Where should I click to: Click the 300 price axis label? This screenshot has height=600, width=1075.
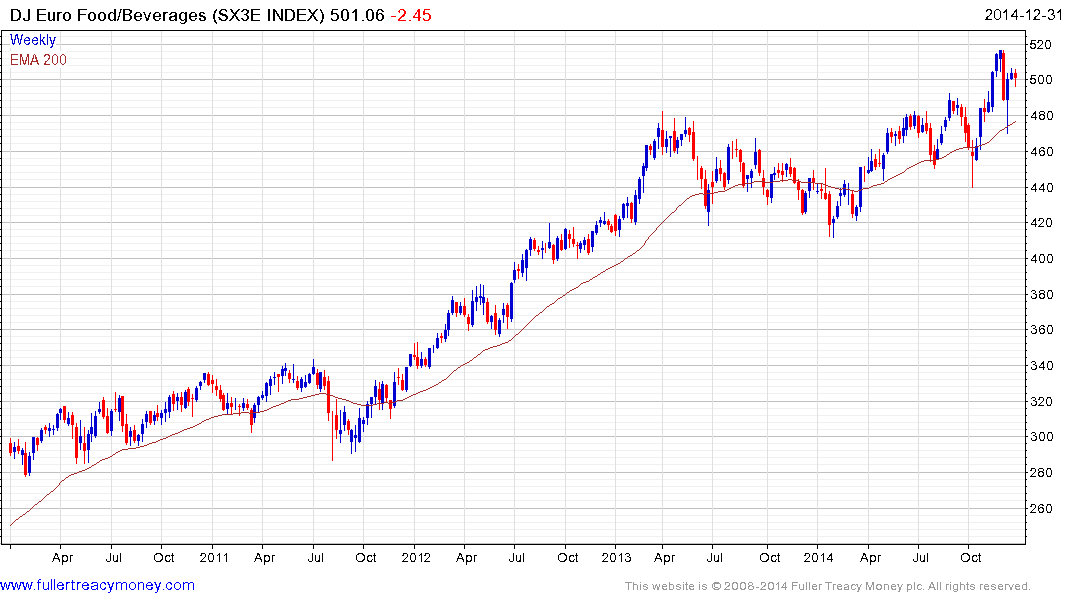point(1040,437)
